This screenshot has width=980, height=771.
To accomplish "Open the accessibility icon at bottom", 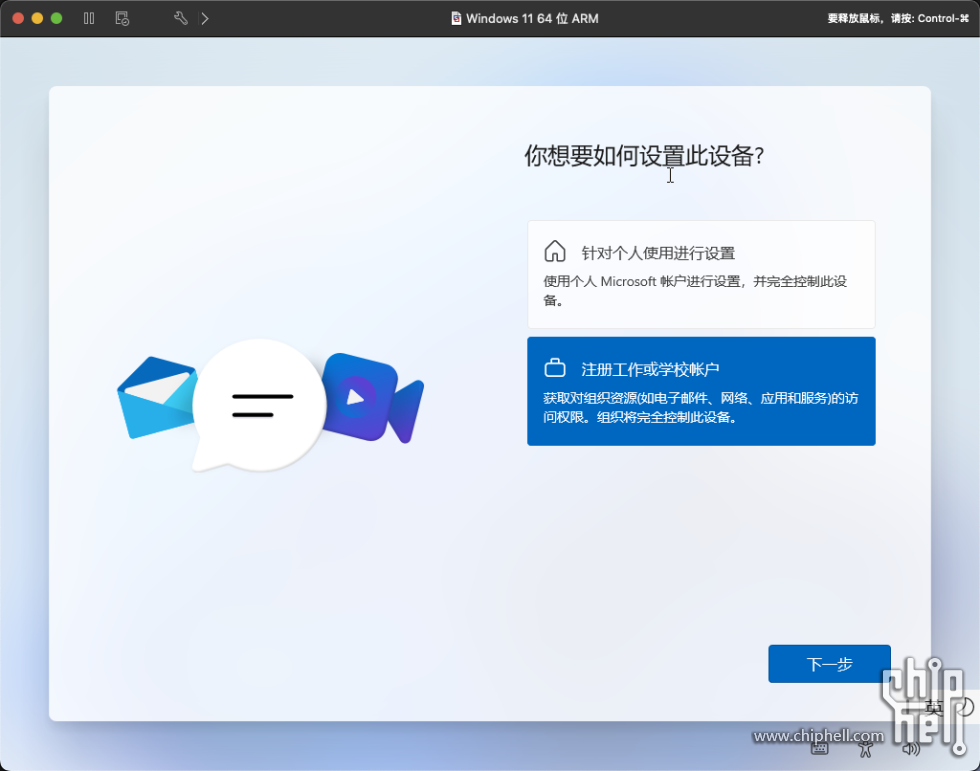I will tap(865, 749).
